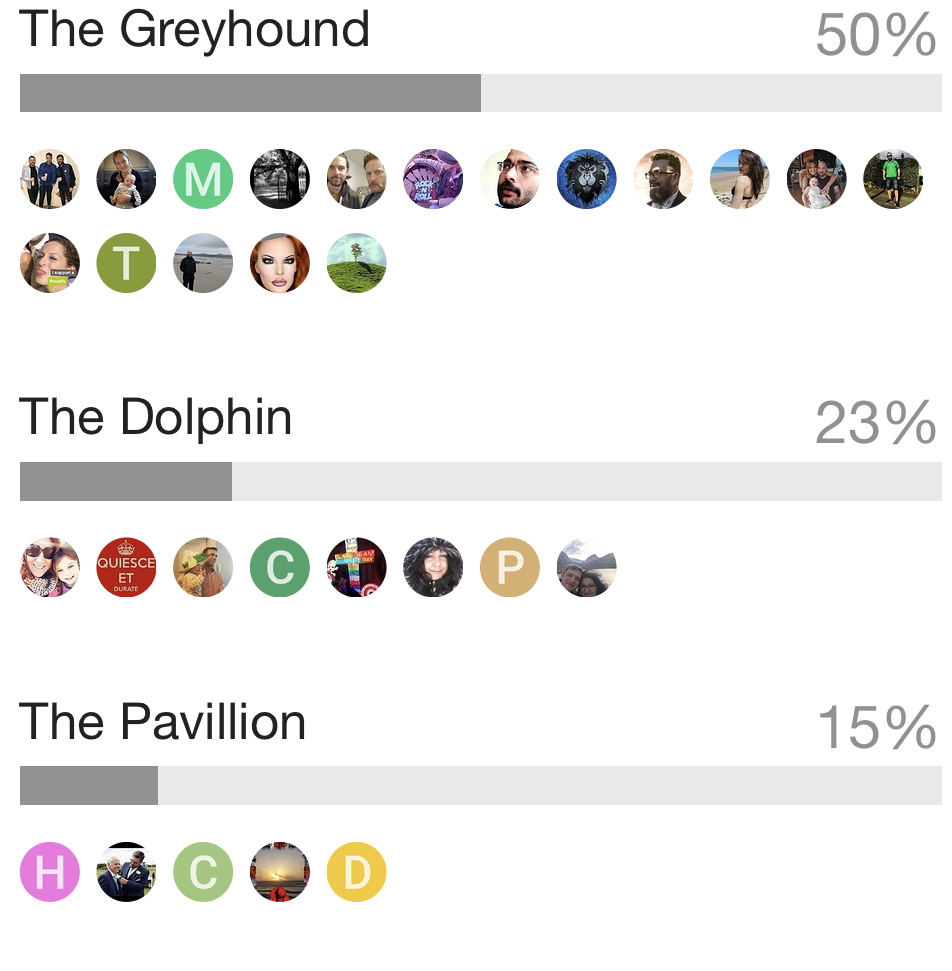Select The Pavillion poll option
Screen dimensions: 952x971
[162, 722]
